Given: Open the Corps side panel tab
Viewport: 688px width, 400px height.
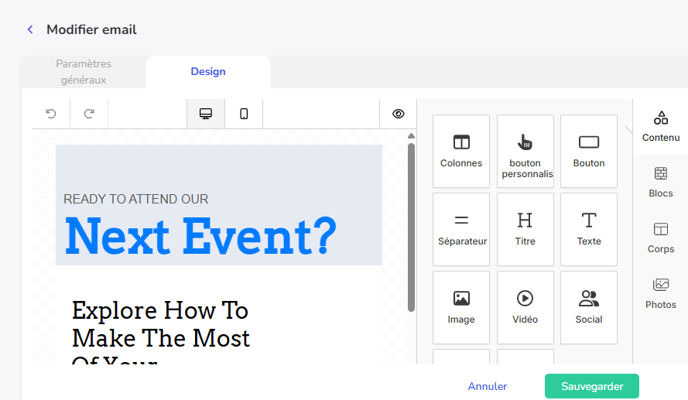Looking at the screenshot, I should pos(661,238).
